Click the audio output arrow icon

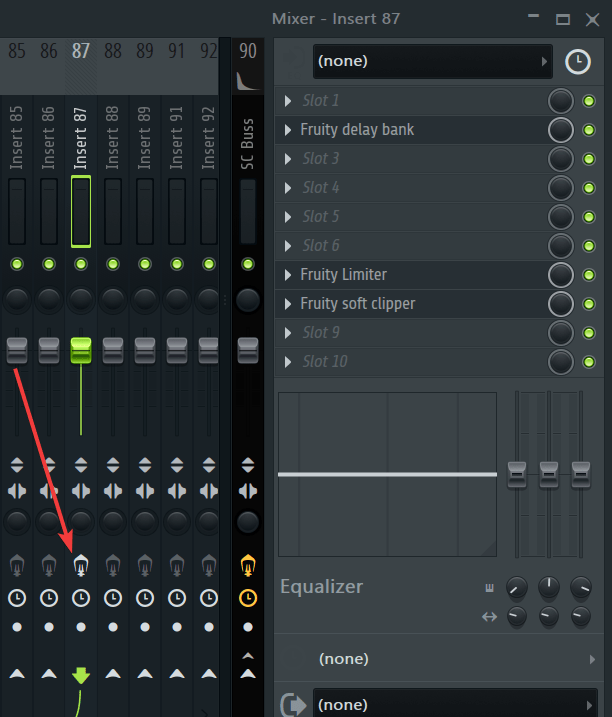292,705
